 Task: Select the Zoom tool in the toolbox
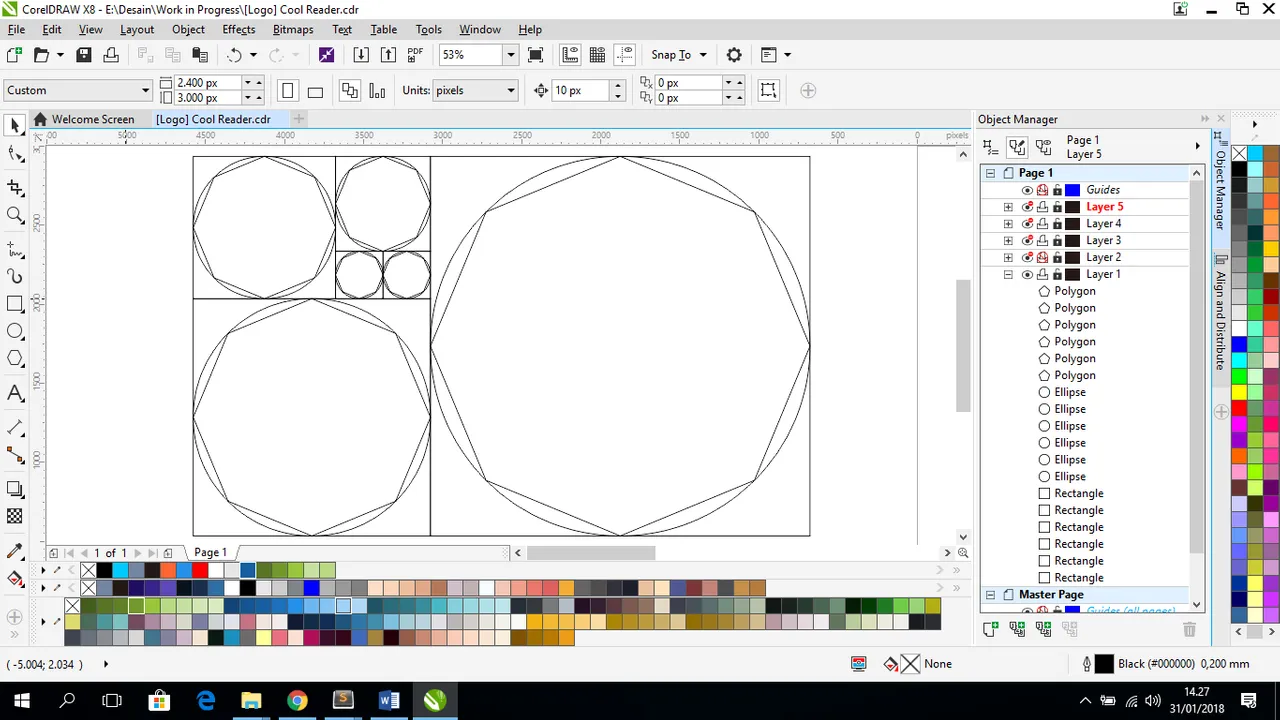coord(15,215)
